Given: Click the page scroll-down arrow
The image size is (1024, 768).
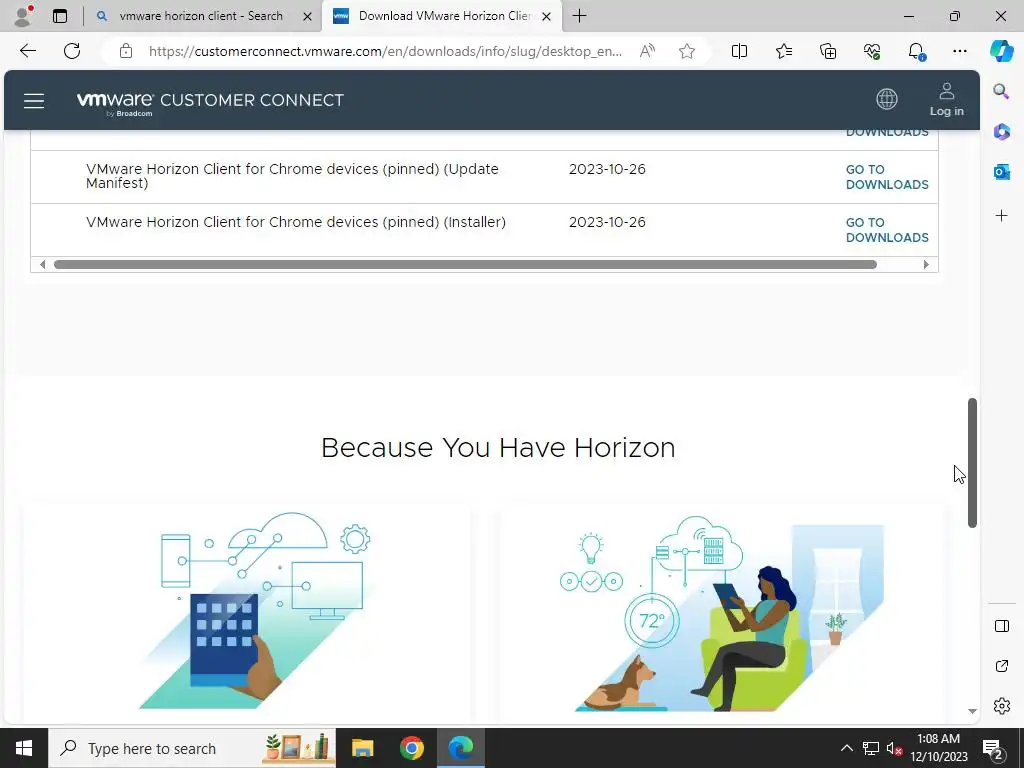Looking at the screenshot, I should pyautogui.click(x=972, y=711).
